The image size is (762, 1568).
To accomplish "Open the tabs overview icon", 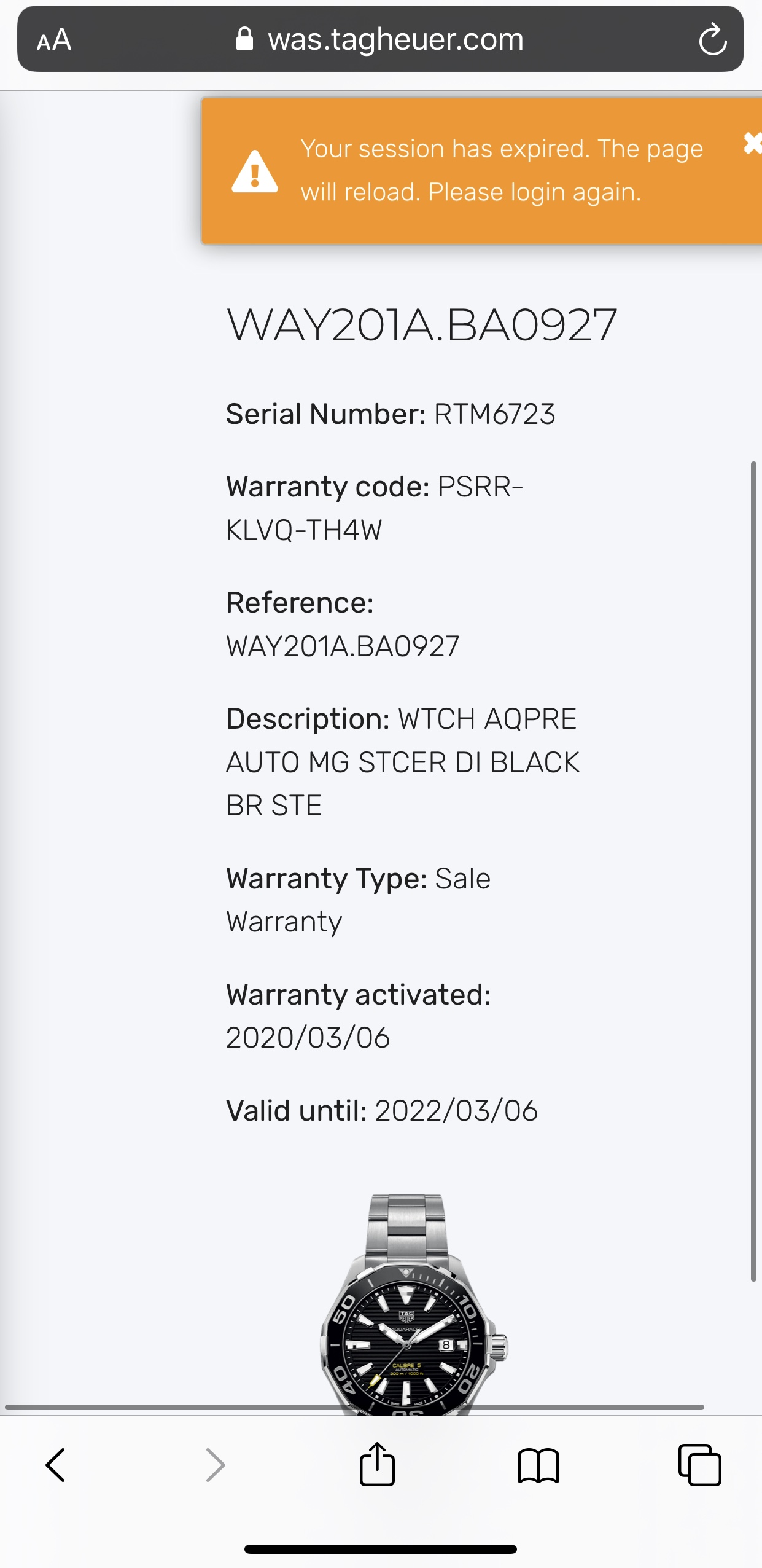I will tap(699, 1465).
